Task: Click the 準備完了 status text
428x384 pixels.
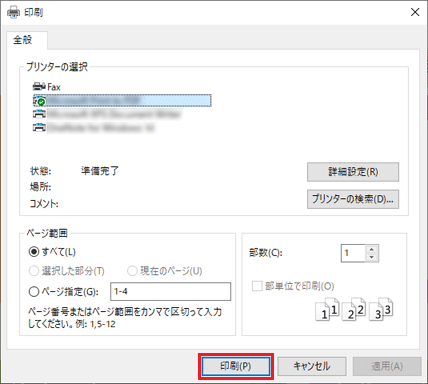Action: (100, 171)
